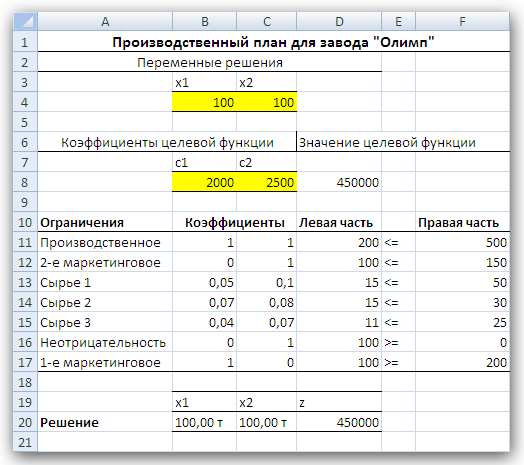This screenshot has width=524, height=465.
Task: Select row 4 header
Action: pyautogui.click(x=25, y=102)
